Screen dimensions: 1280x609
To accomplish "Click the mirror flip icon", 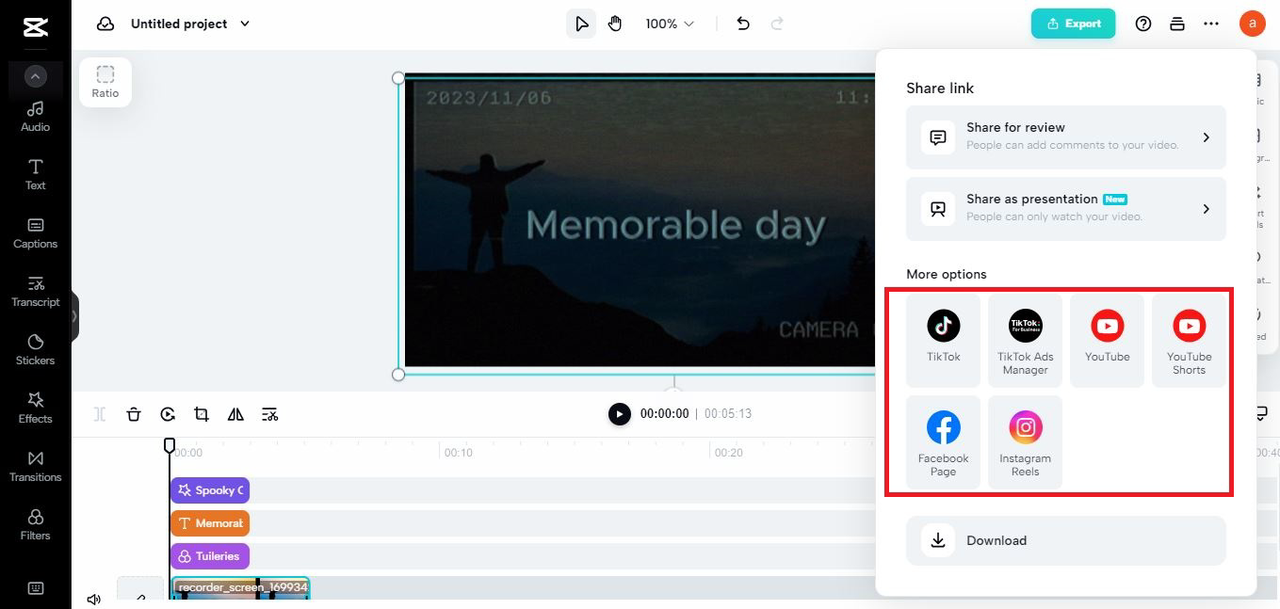I will pos(235,414).
